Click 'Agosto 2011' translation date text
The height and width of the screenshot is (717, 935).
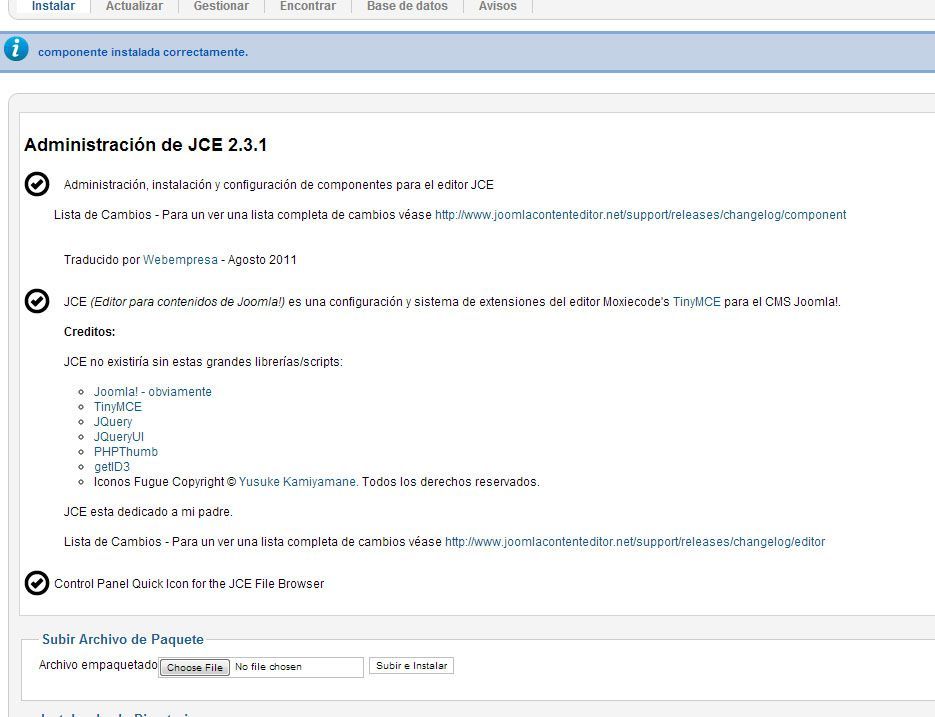tap(262, 259)
